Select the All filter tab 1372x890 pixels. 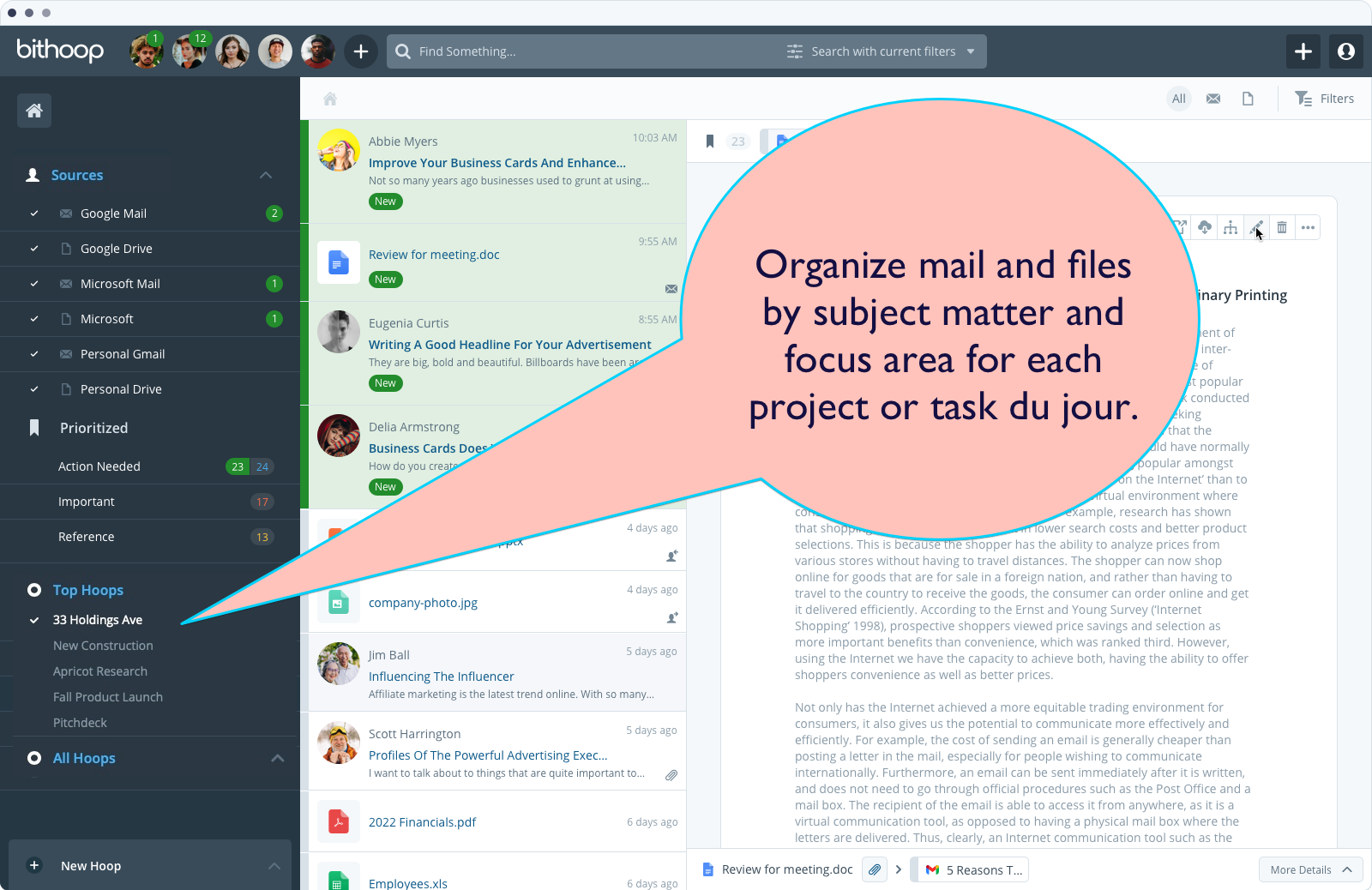(x=1179, y=99)
